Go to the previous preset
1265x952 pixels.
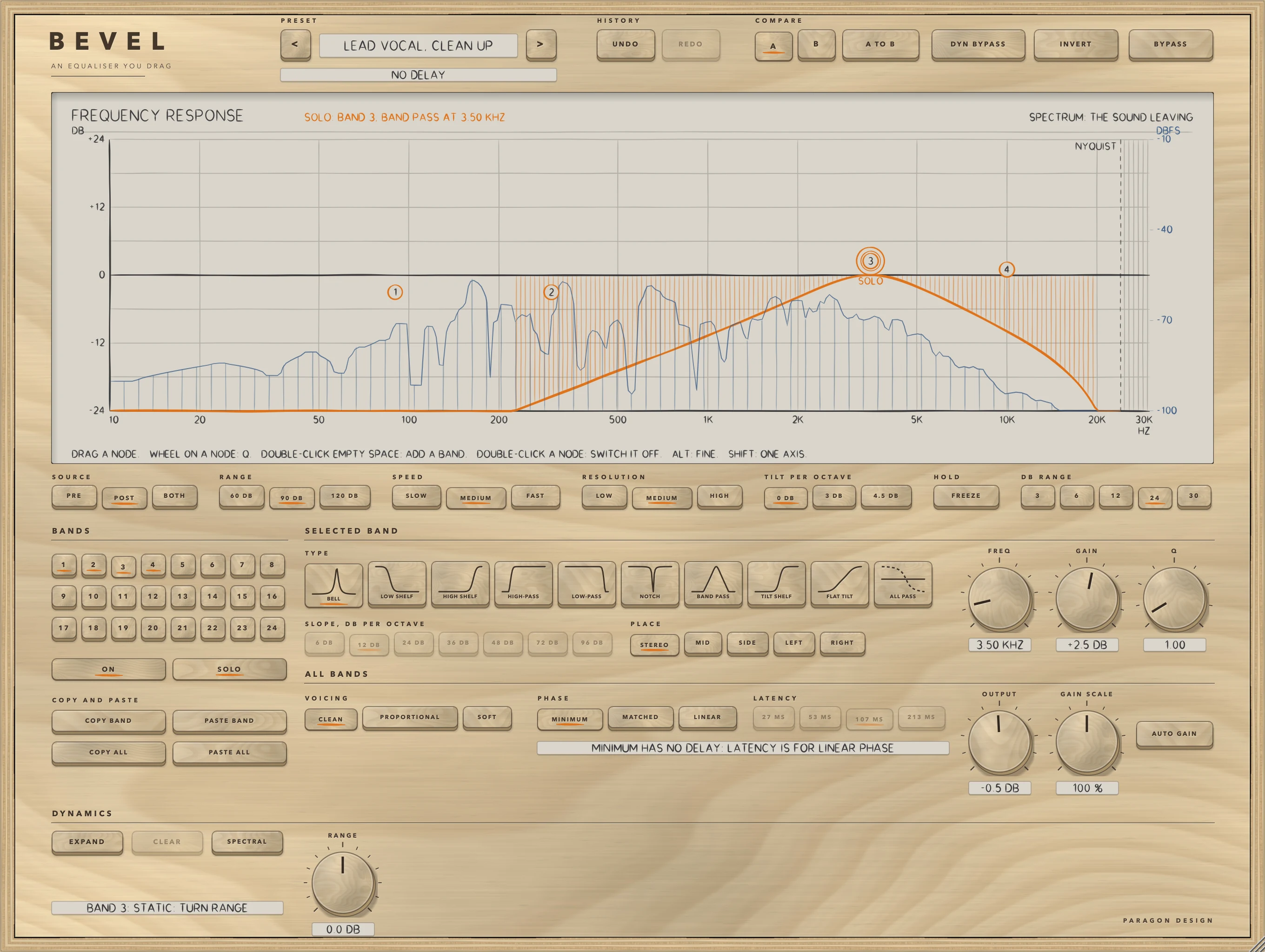tap(295, 45)
